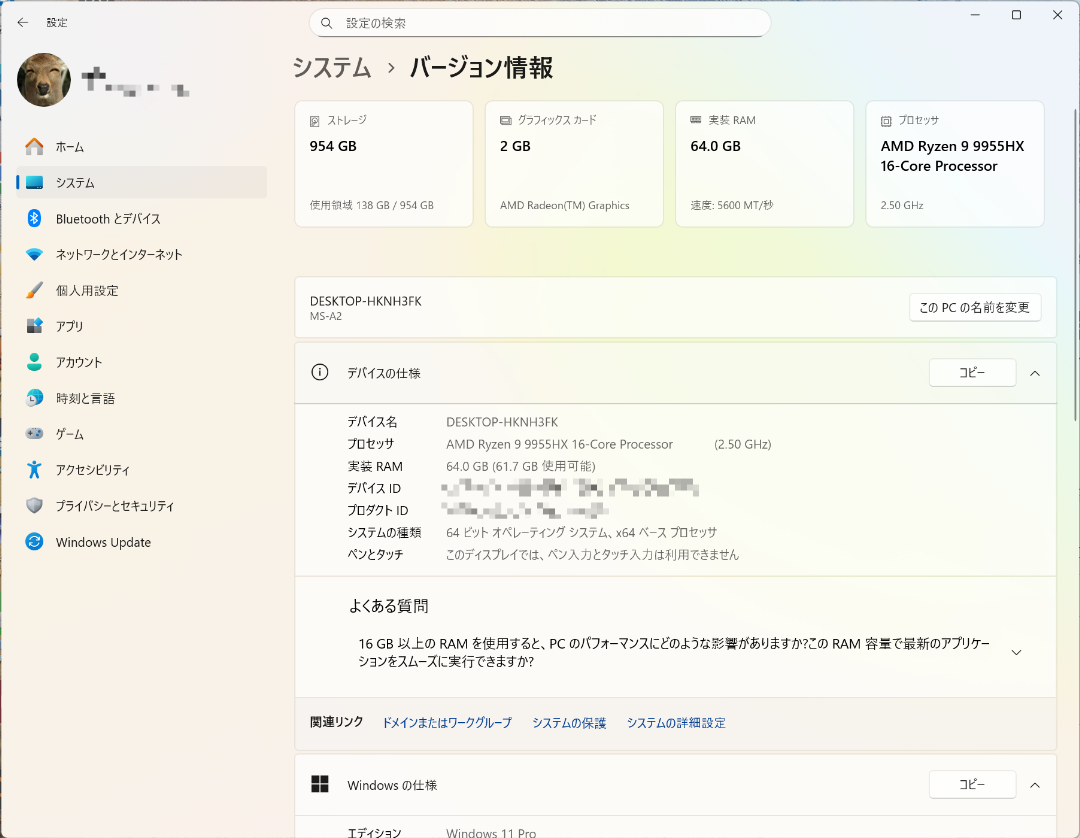Expand the 16 GB RAM FAQ question
Viewport: 1080px width, 838px height.
click(x=1016, y=652)
